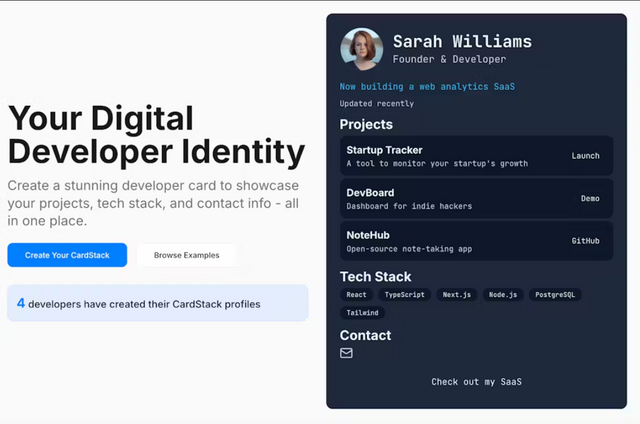
Task: Click the PostgreSQL tech stack tag
Action: pos(555,295)
